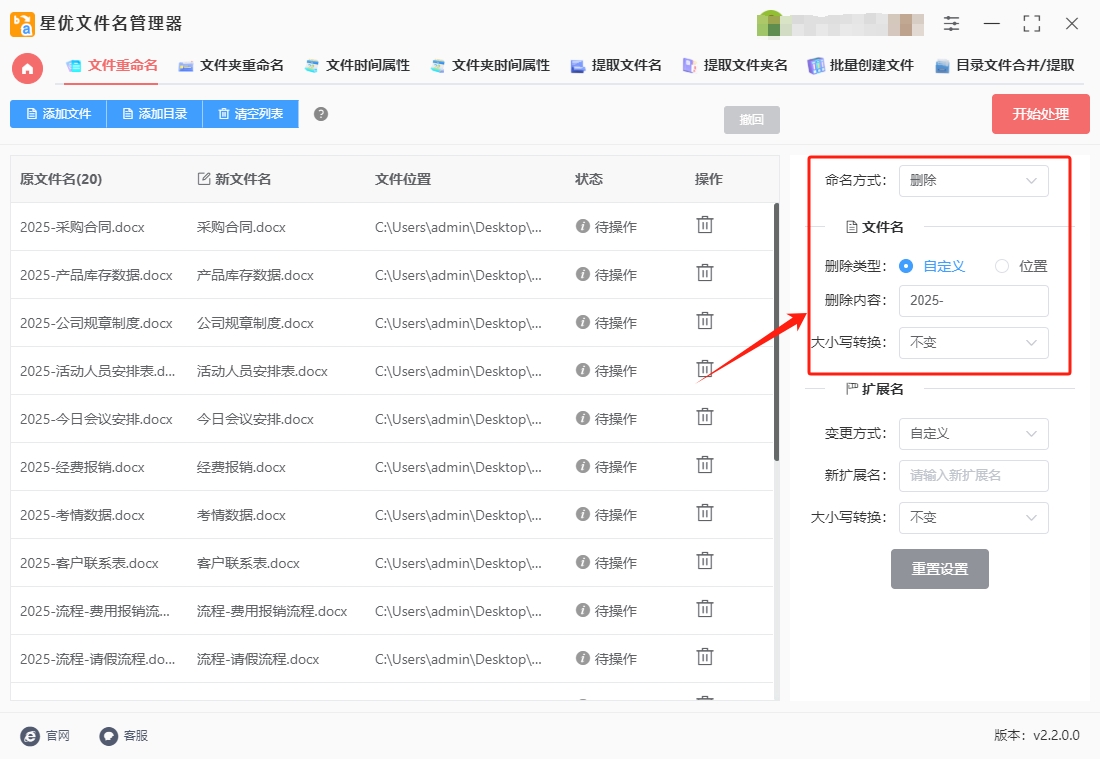Click the 添加目录 button

click(154, 114)
